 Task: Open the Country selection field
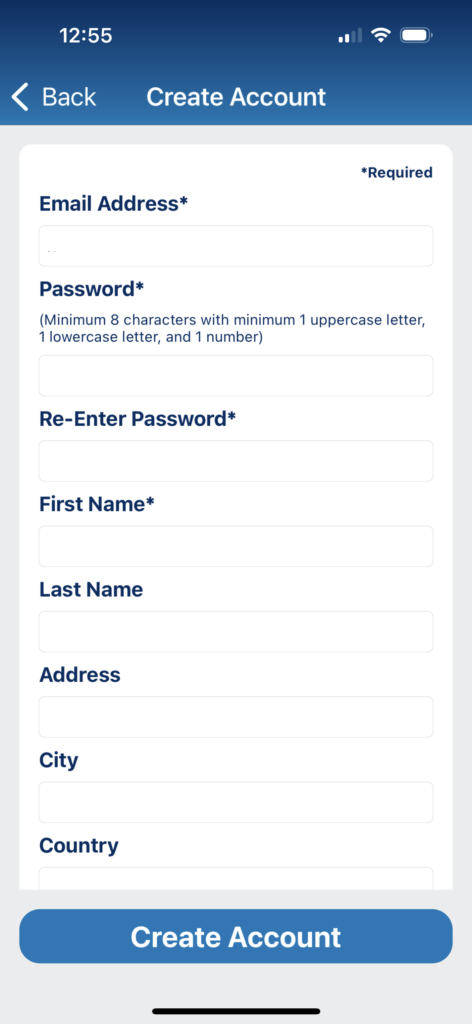(236, 878)
